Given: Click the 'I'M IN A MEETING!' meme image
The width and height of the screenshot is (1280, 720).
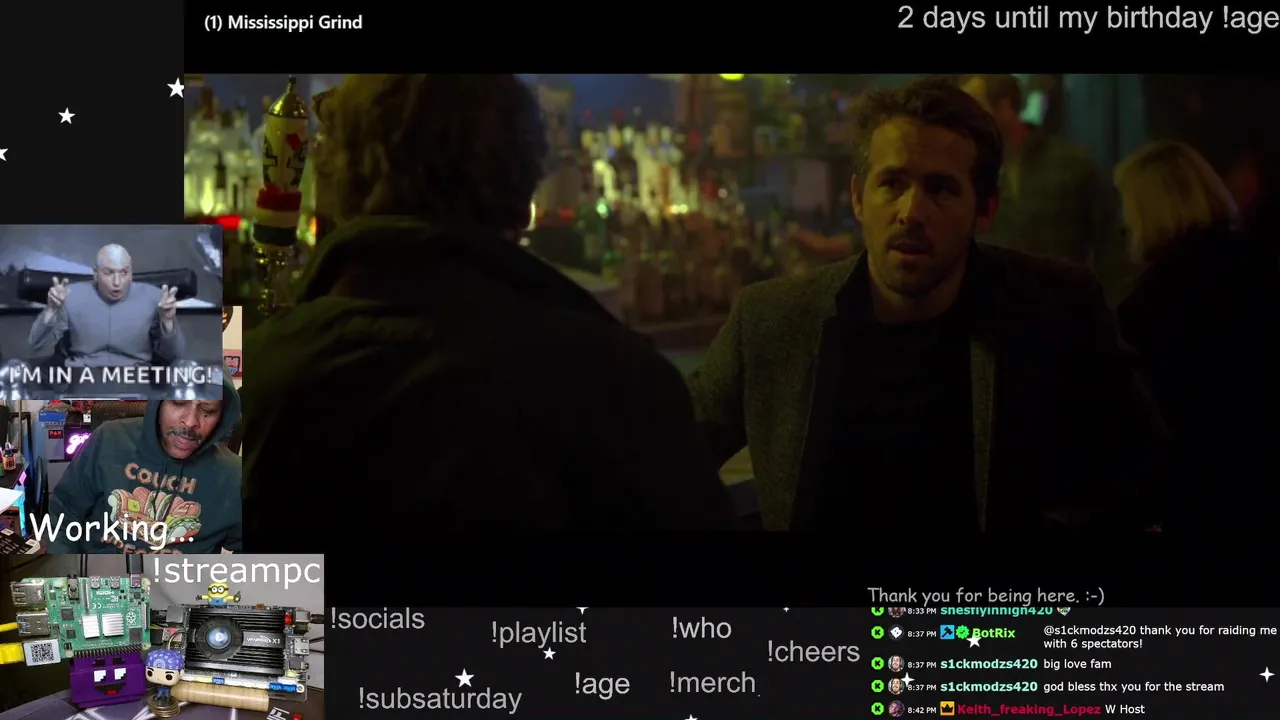Looking at the screenshot, I should [111, 312].
